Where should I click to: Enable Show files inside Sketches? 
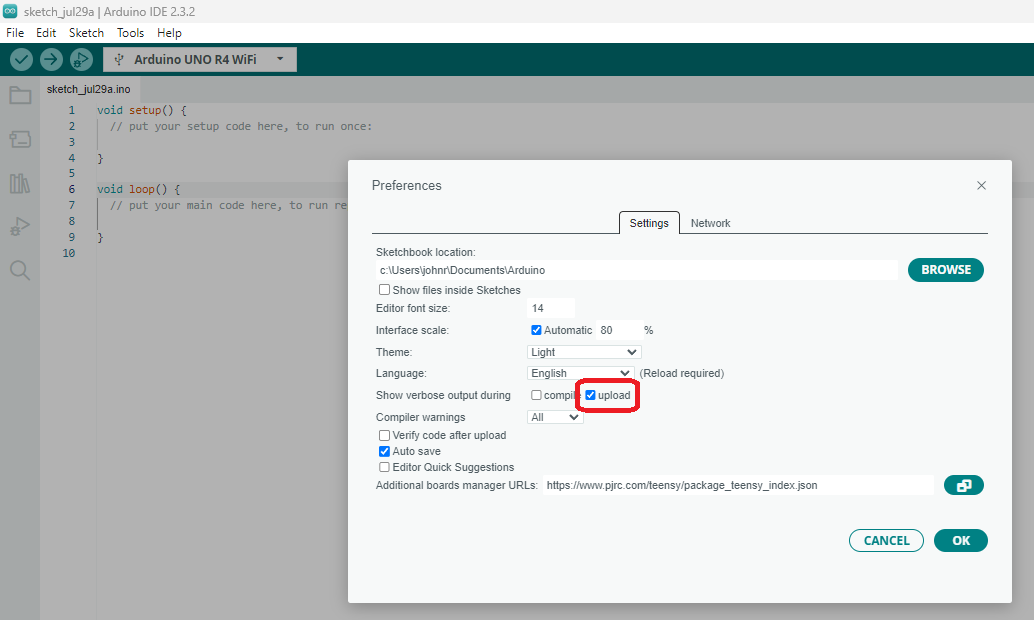pos(384,289)
